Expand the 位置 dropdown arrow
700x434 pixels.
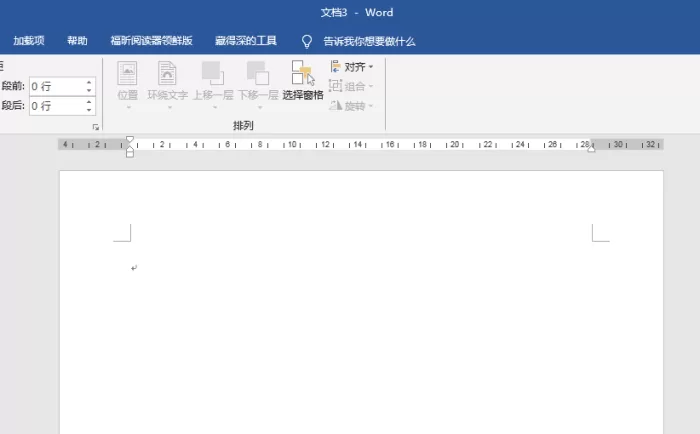pyautogui.click(x=128, y=108)
